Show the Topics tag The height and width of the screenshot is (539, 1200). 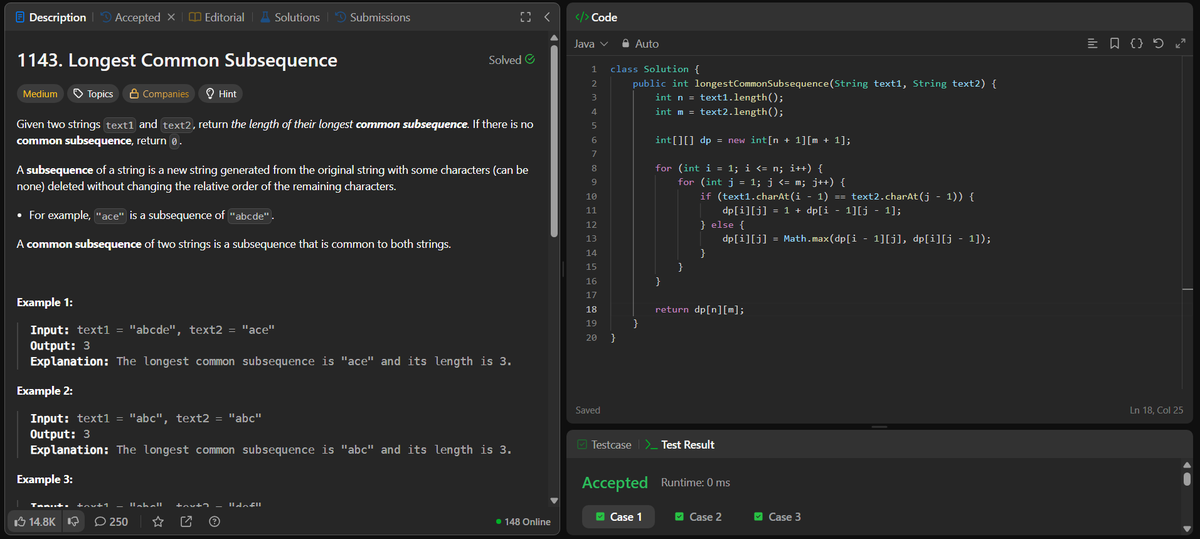[x=94, y=93]
